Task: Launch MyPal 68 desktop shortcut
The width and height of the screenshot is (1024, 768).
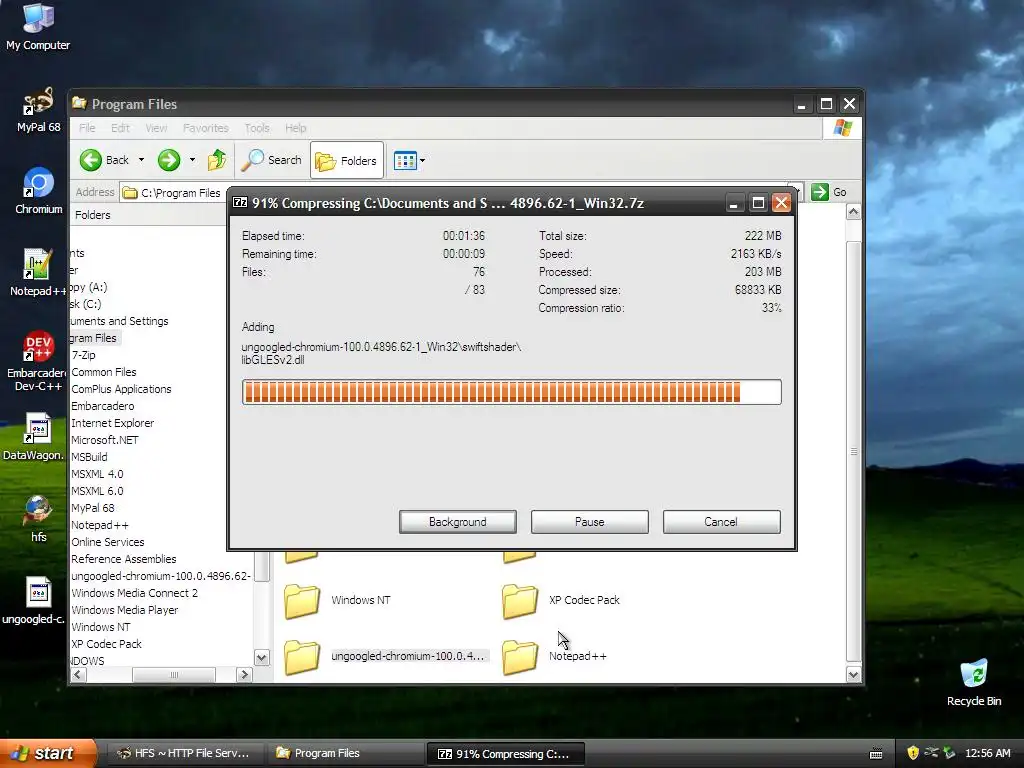Action: coord(38,110)
